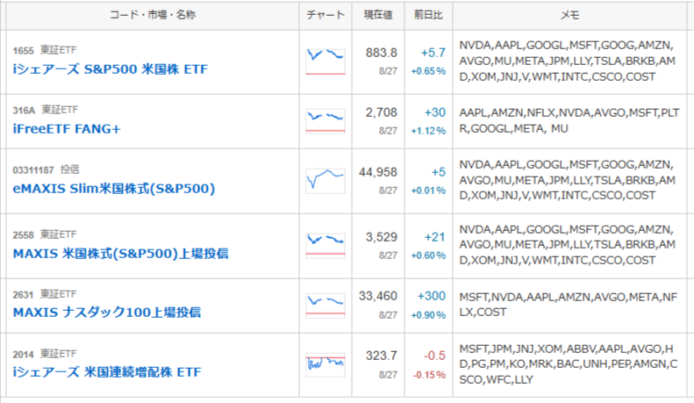Select current price 2,708

tap(381, 113)
